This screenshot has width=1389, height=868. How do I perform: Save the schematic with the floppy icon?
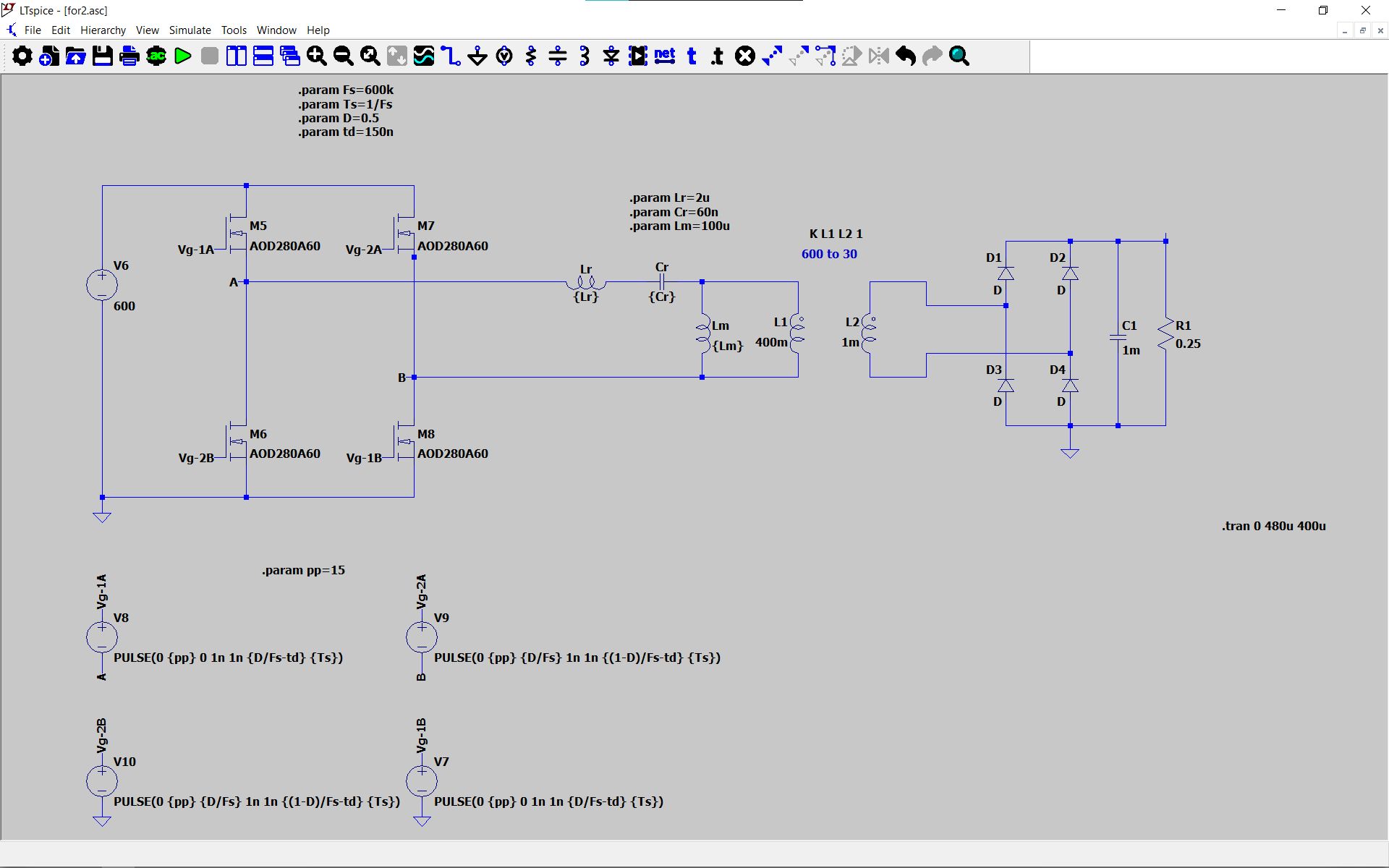103,56
